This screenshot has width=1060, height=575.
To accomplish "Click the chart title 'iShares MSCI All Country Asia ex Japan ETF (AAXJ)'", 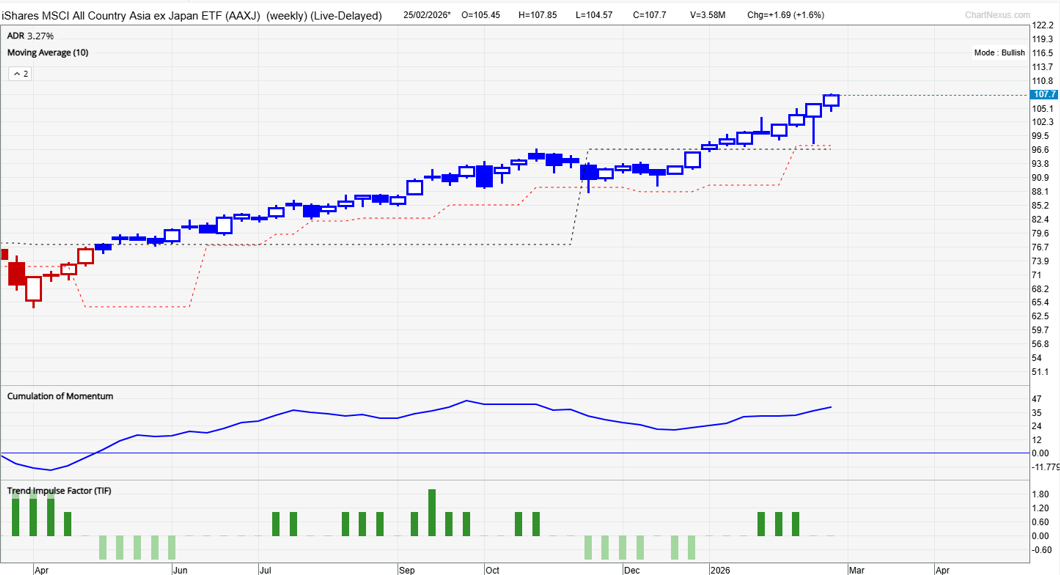I will (131, 15).
